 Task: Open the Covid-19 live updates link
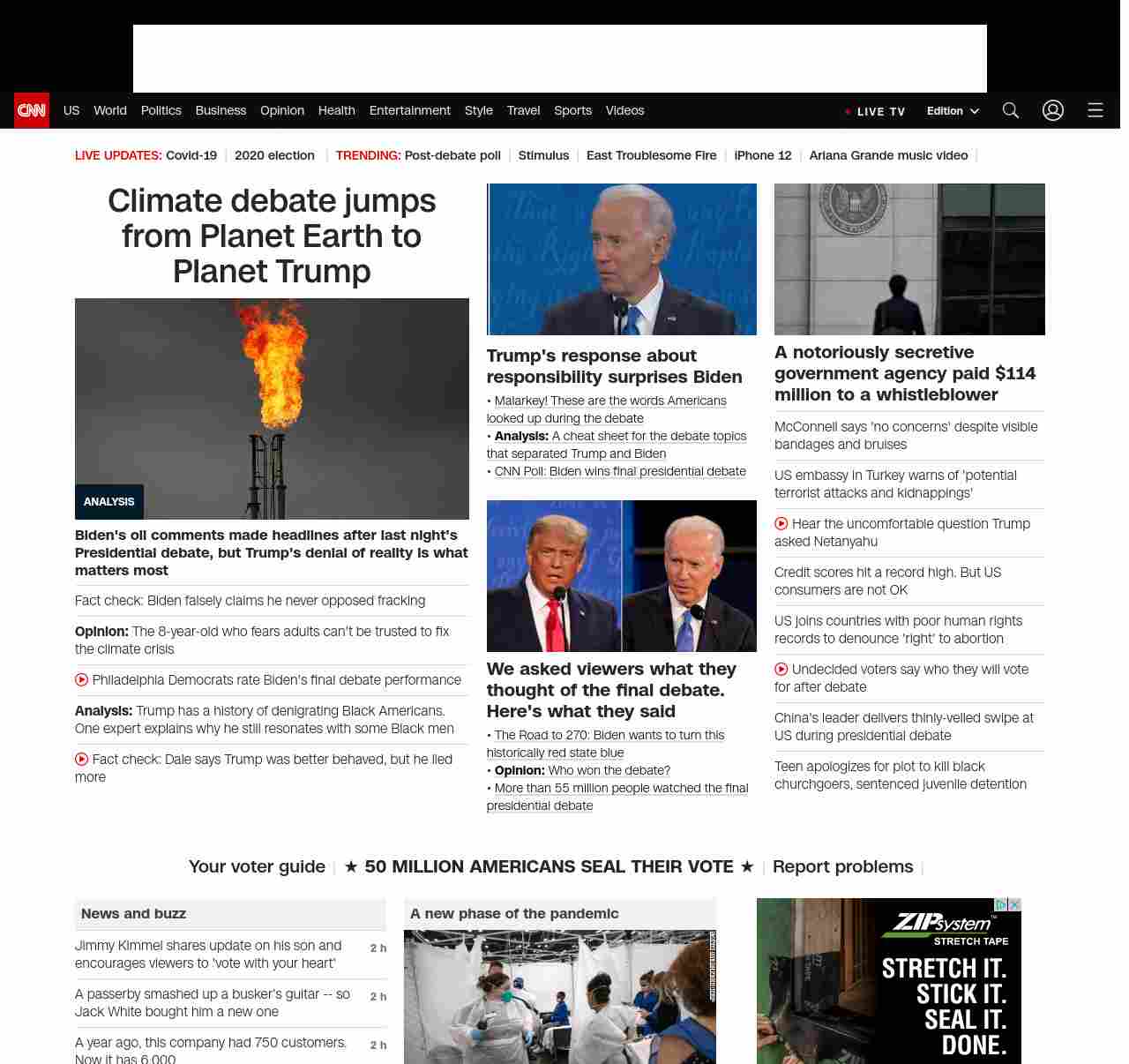tap(191, 155)
